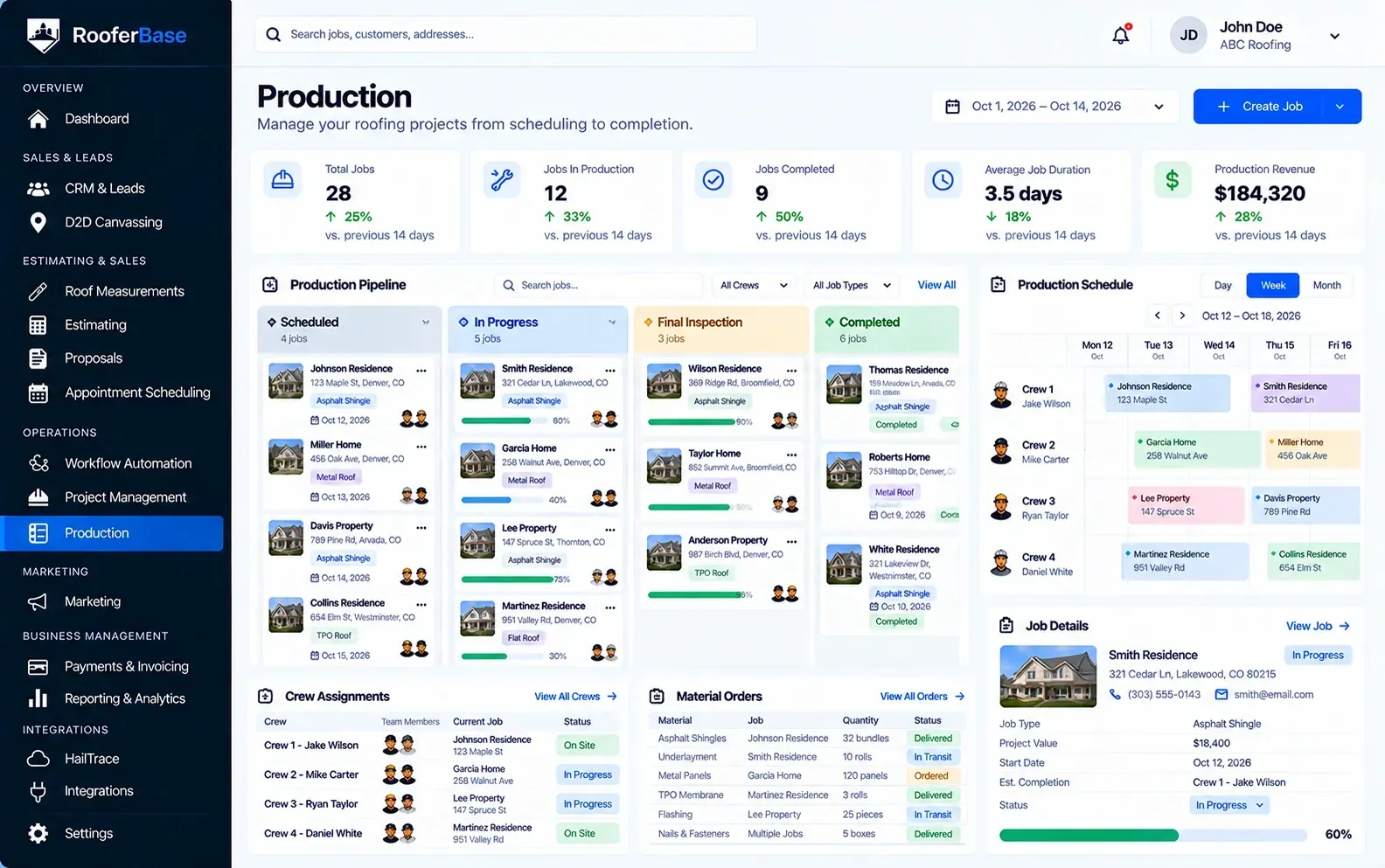This screenshot has width=1385, height=868.
Task: Change the In Progress status dropdown in Job Details
Action: tap(1230, 806)
